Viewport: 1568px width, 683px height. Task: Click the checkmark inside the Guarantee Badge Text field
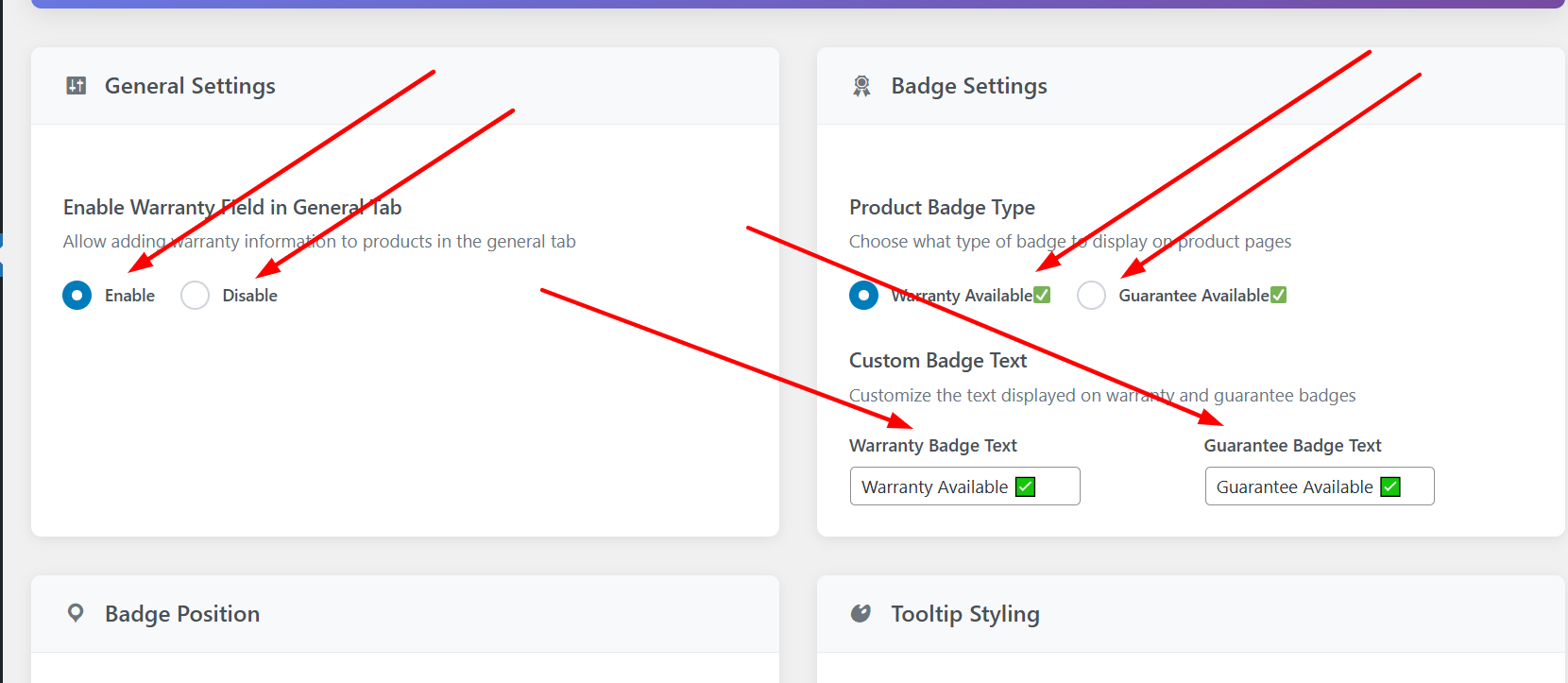[1389, 486]
